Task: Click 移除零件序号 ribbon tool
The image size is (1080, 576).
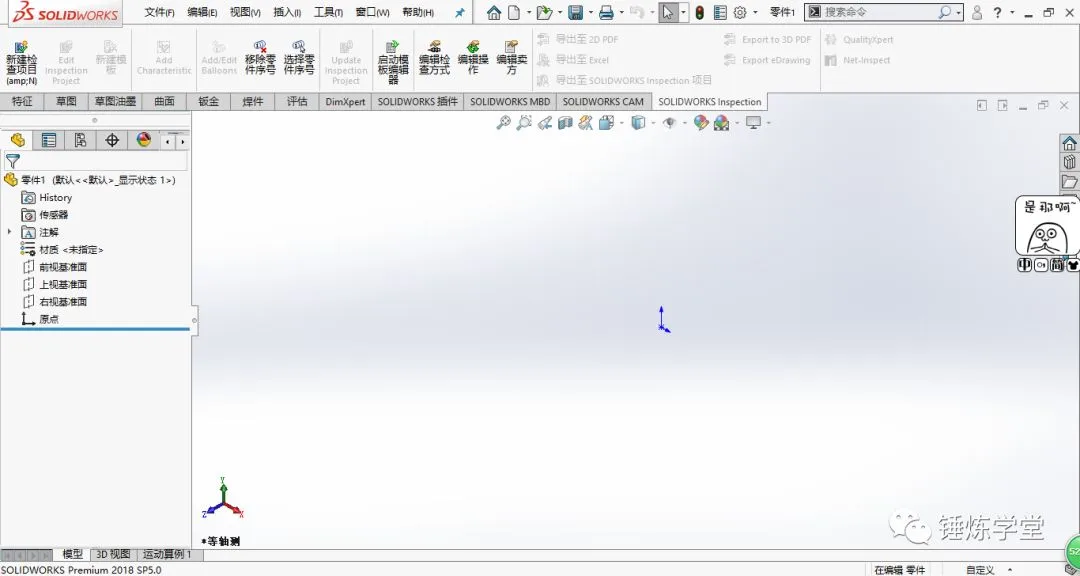Action: pos(260,56)
